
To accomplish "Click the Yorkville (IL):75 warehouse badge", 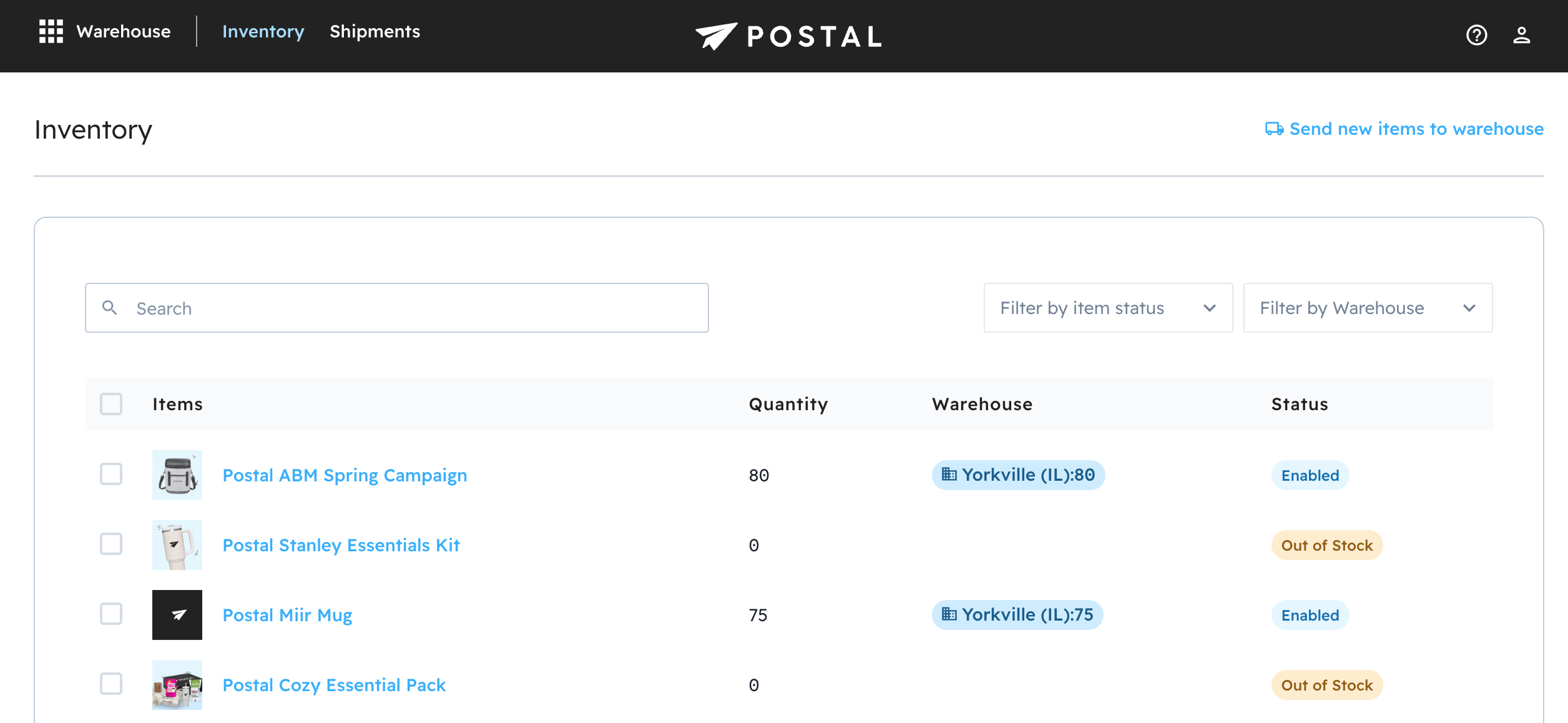I will point(1017,615).
